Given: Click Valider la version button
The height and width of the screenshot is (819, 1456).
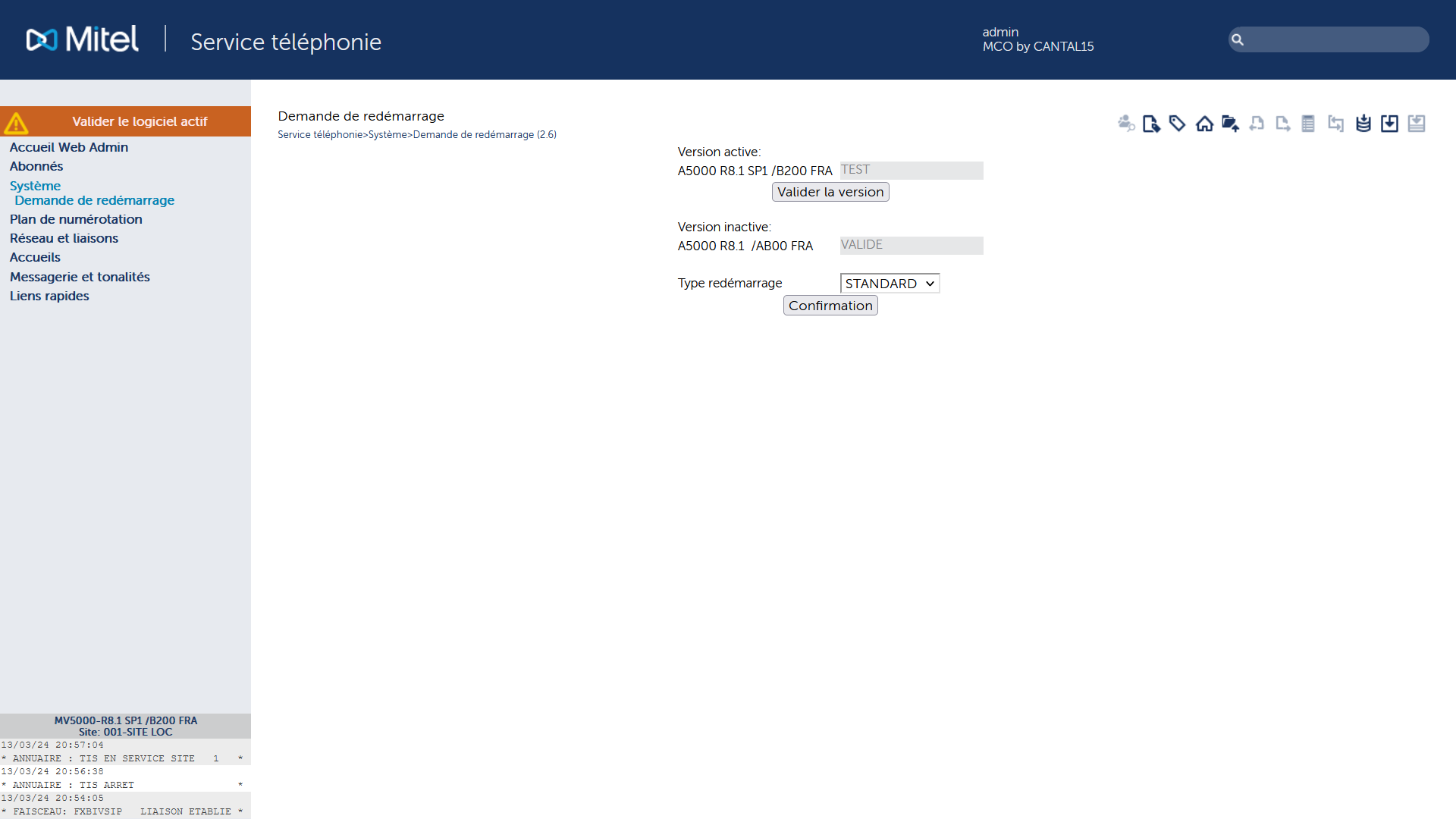Looking at the screenshot, I should (x=830, y=192).
